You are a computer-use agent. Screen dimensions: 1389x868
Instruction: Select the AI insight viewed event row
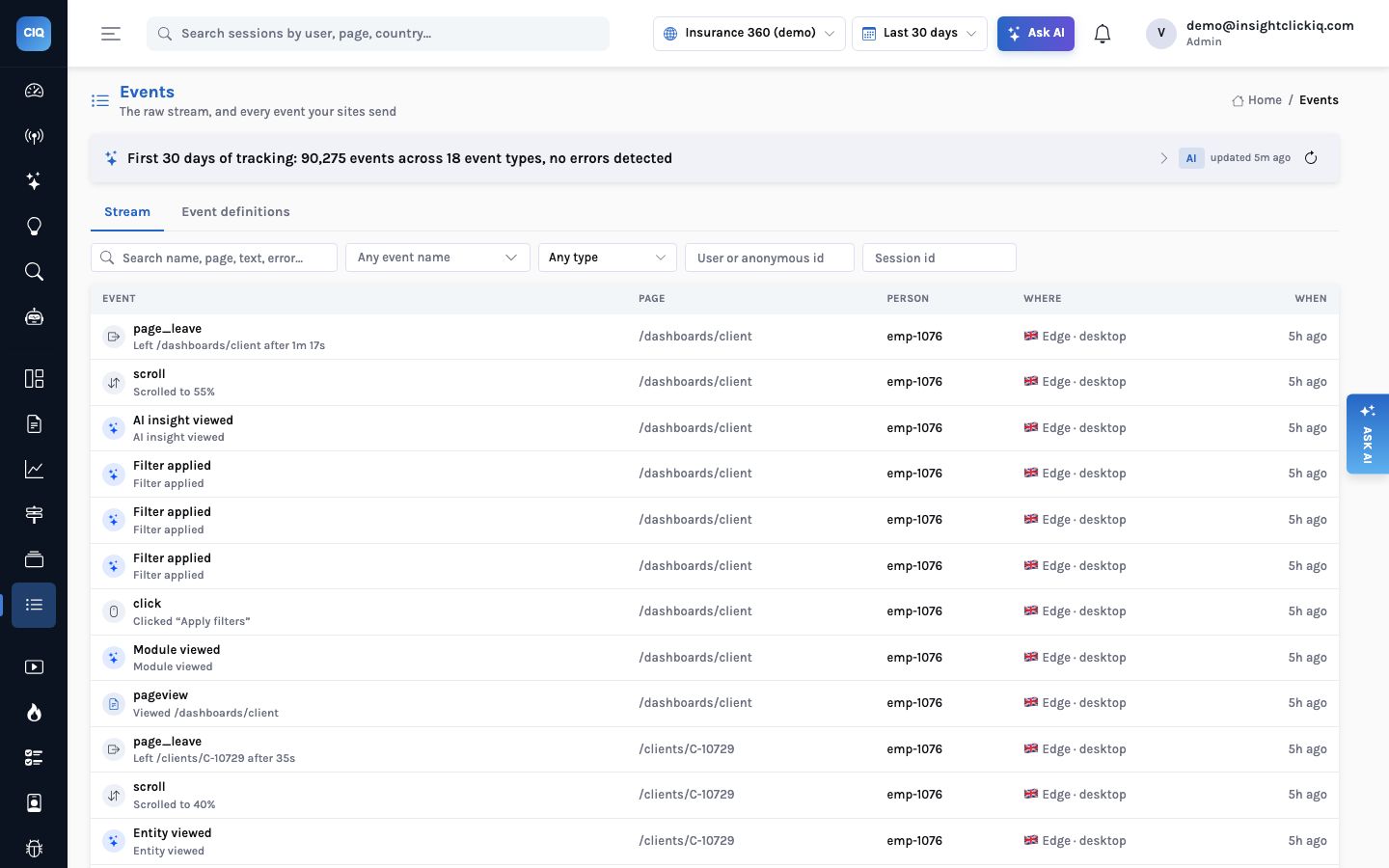point(715,428)
